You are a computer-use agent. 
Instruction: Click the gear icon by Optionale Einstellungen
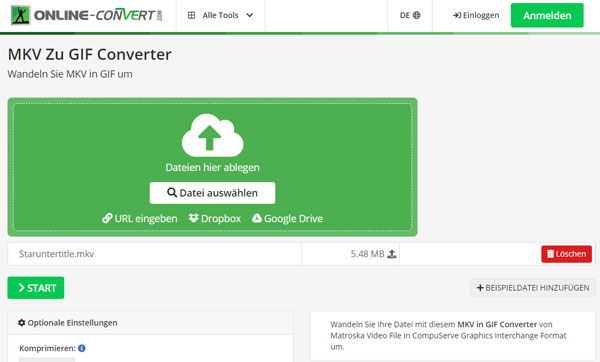point(22,323)
